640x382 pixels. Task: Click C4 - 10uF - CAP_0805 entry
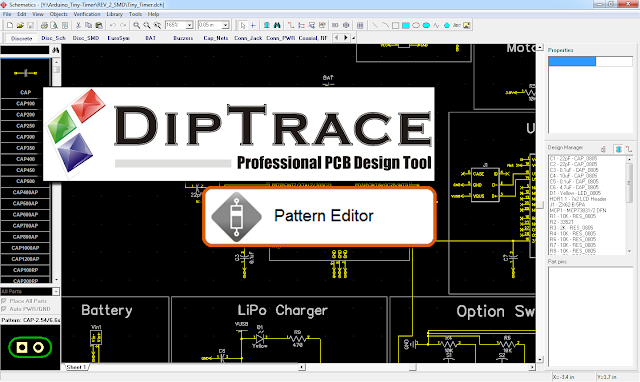coord(574,175)
